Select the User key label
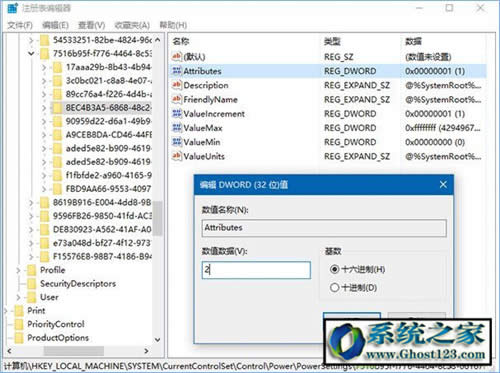The width and height of the screenshot is (500, 373). 49,297
